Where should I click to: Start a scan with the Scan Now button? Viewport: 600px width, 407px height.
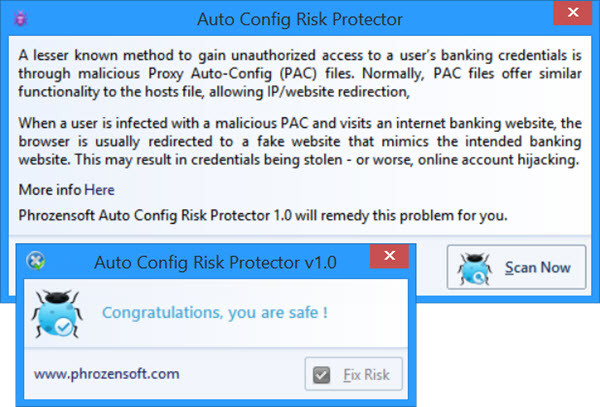click(x=516, y=267)
